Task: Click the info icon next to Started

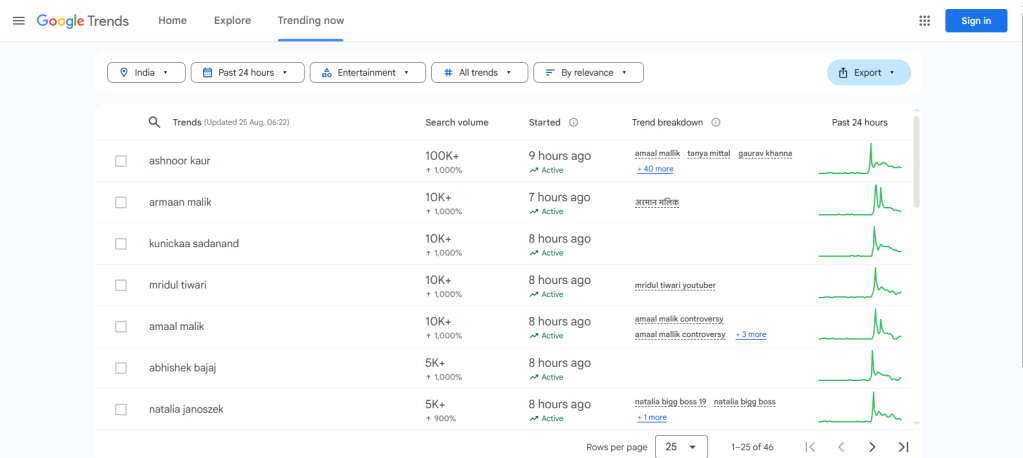Action: click(x=573, y=123)
